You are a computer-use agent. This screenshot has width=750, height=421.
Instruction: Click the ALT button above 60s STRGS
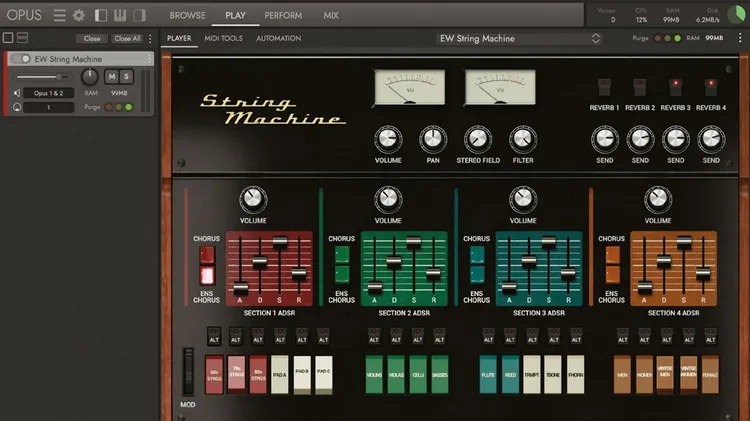(214, 336)
